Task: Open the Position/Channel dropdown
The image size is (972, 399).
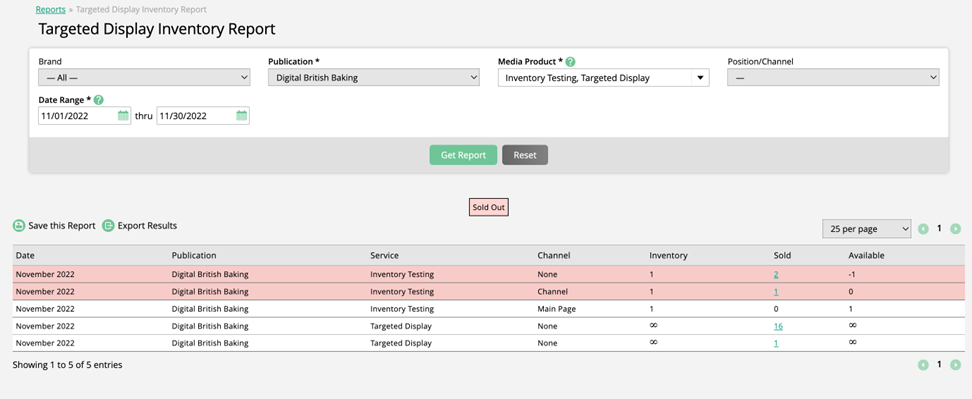Action: [833, 77]
